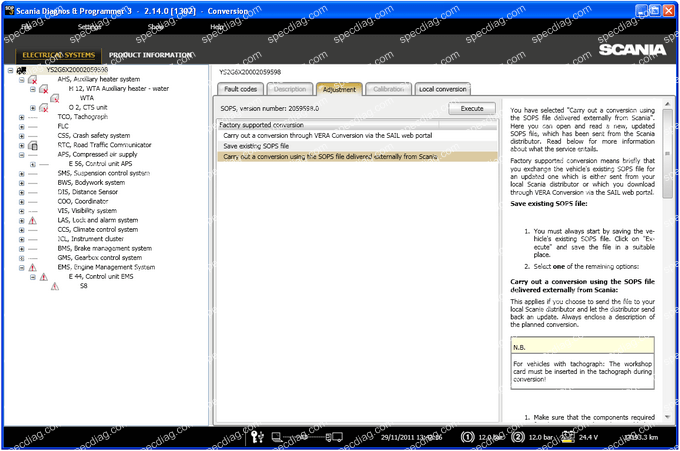The height and width of the screenshot is (451, 680).
Task: Click the warning triangle beside E 44, Control unit EMS
Action: pos(44,277)
